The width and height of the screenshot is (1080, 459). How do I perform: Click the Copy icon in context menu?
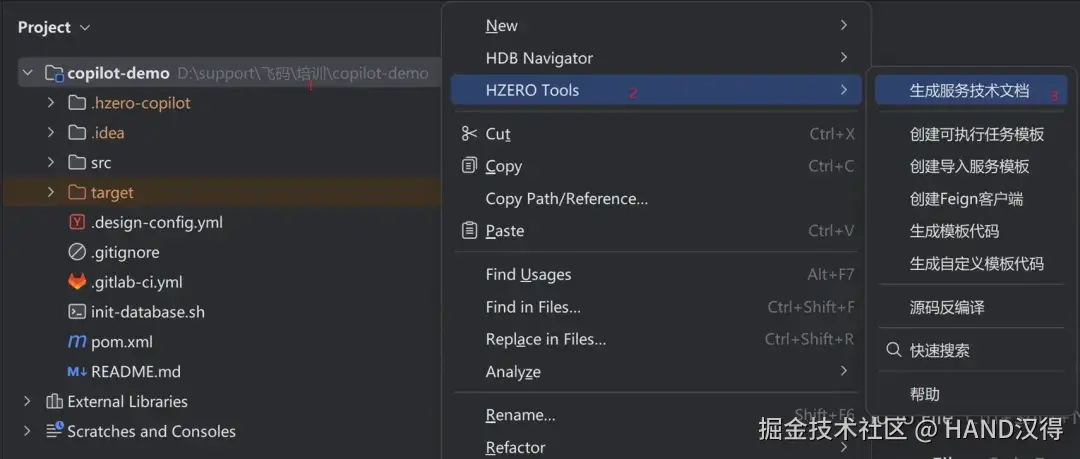coord(469,166)
